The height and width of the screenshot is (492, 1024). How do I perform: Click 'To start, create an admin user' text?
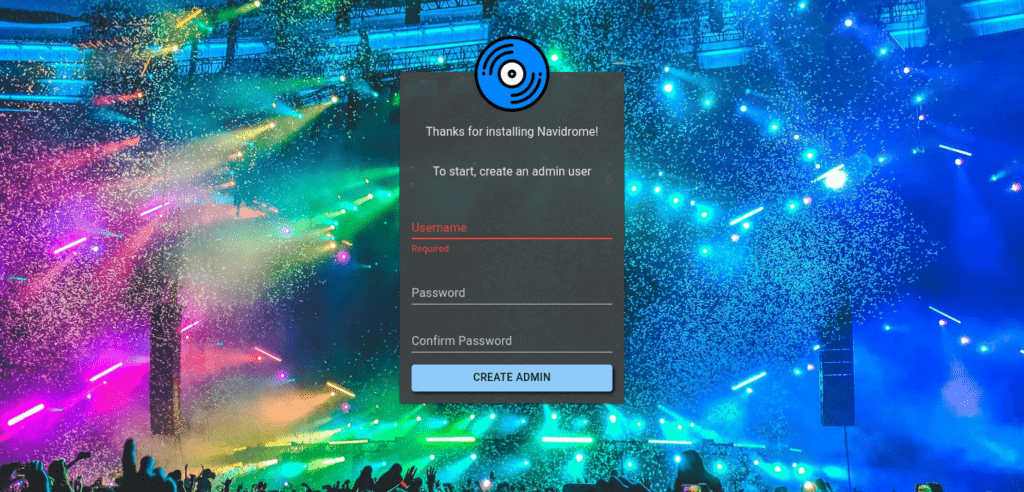[511, 171]
